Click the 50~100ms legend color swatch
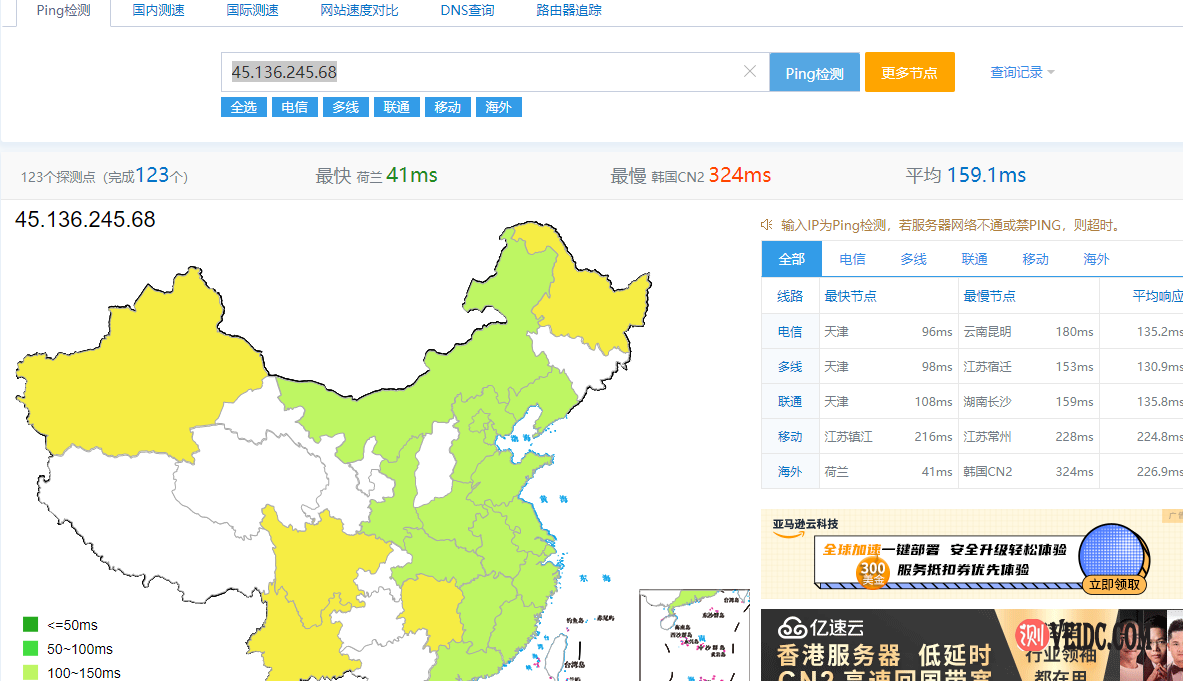Image resolution: width=1183 pixels, height=681 pixels. [x=31, y=649]
